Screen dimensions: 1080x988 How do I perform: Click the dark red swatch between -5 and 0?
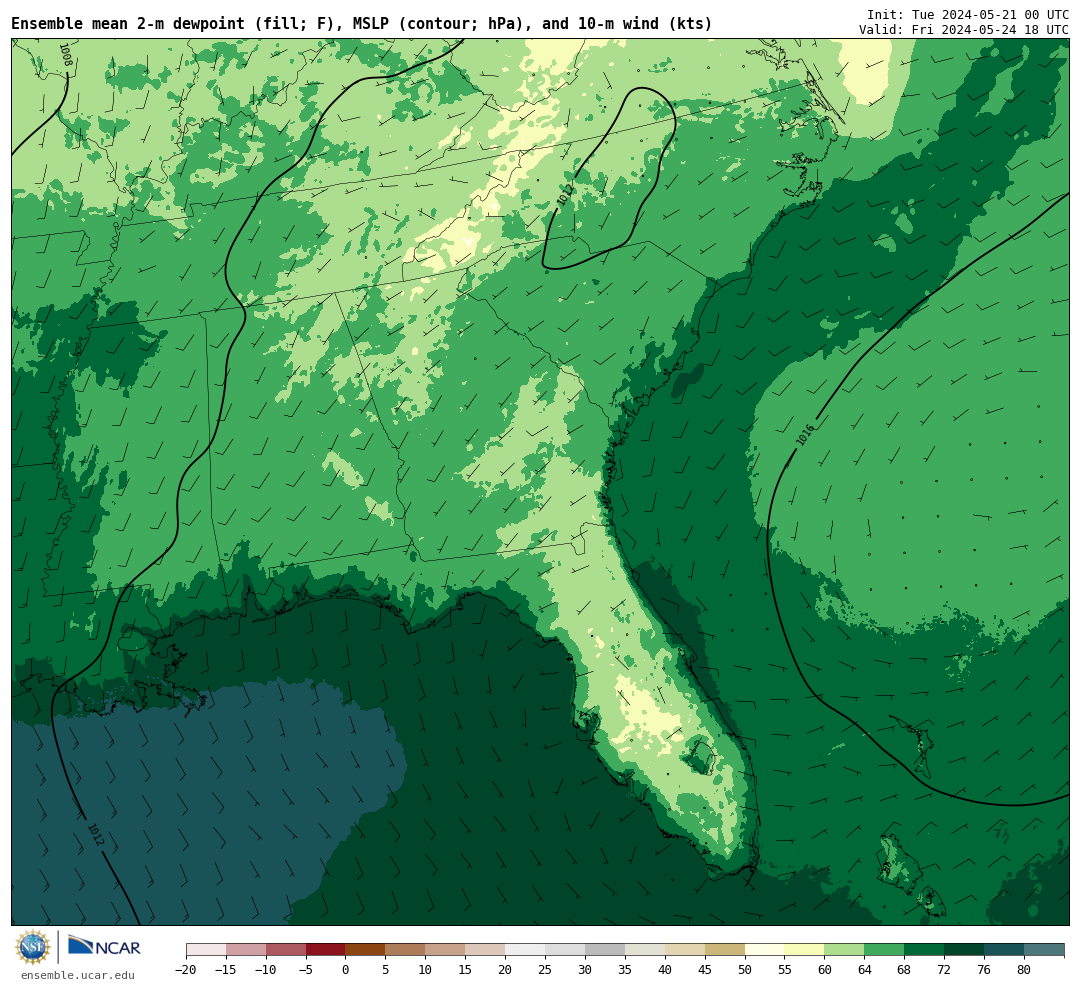click(x=325, y=950)
